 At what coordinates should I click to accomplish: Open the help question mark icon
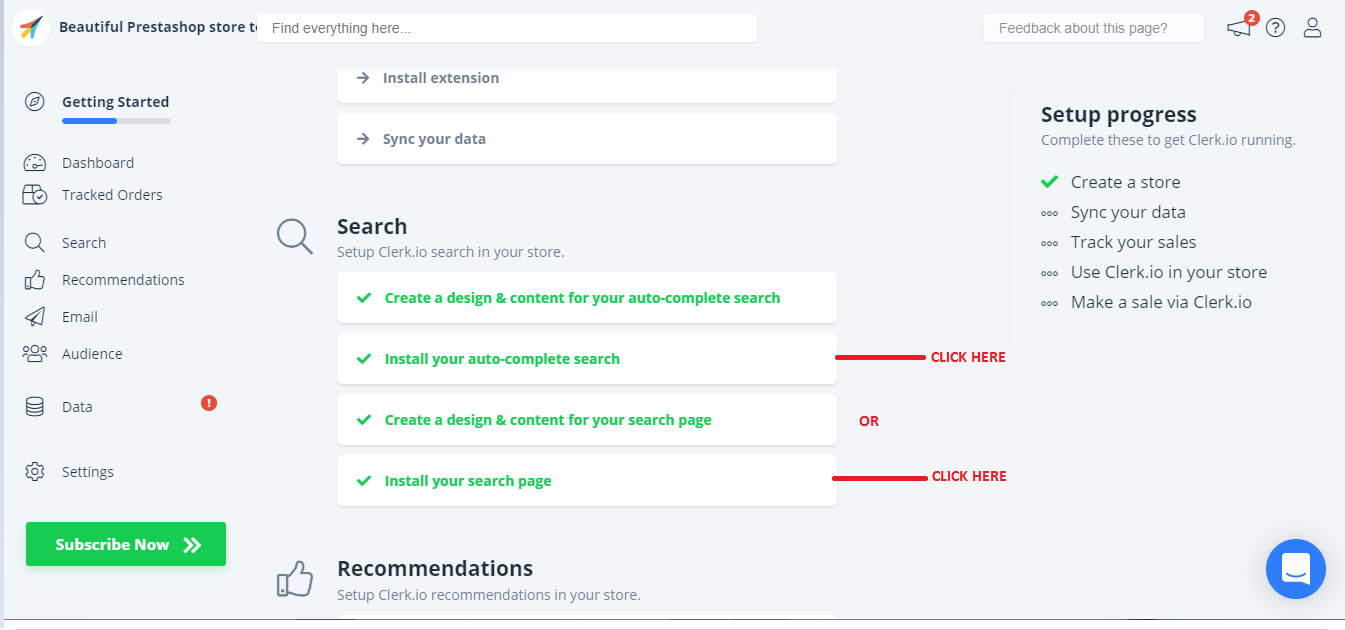click(x=1275, y=28)
